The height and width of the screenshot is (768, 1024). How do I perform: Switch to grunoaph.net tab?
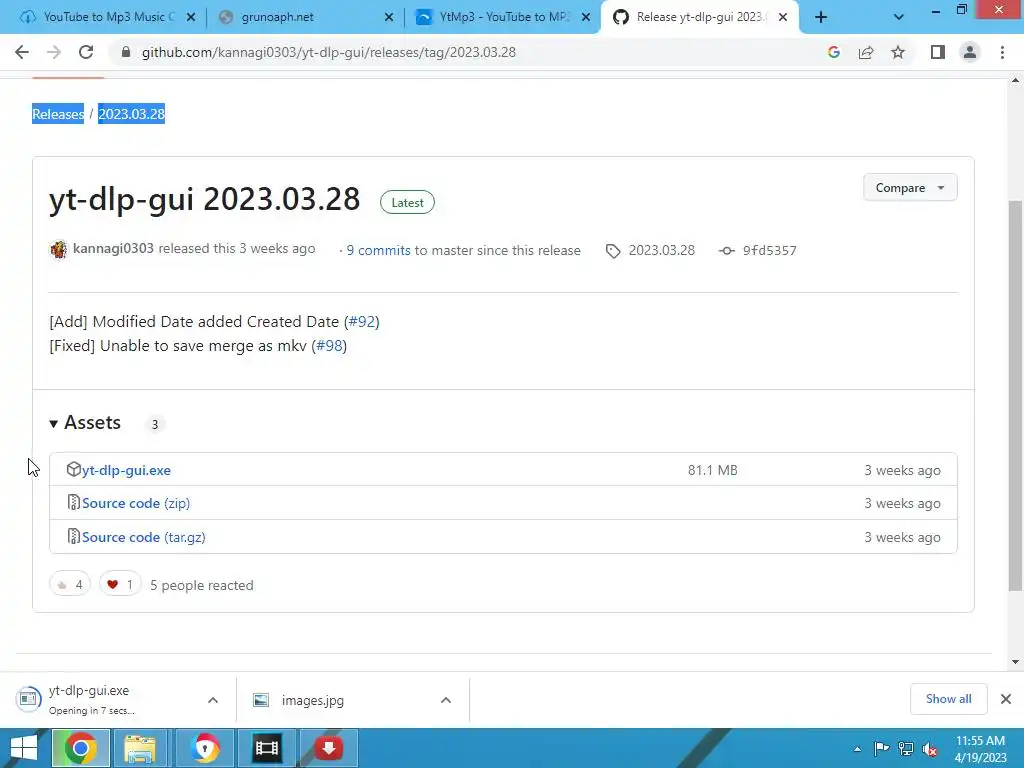tap(304, 17)
